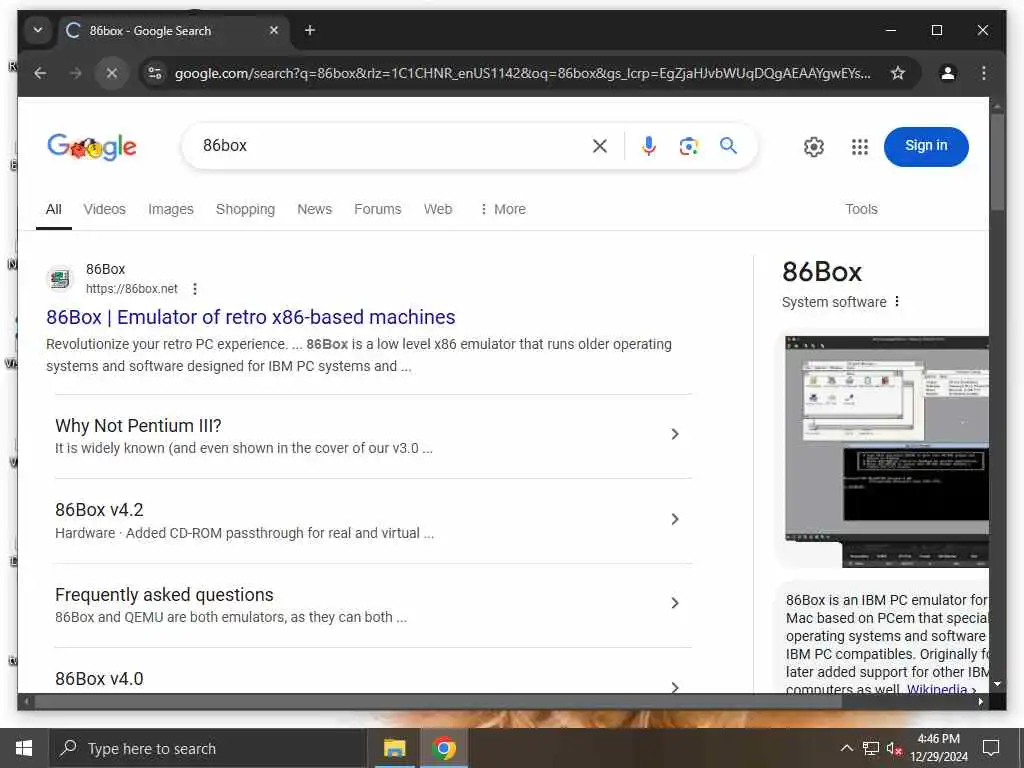Screen dimensions: 1024x768
Task: Expand chevron for 86Box v4.2
Action: pyautogui.click(x=675, y=519)
